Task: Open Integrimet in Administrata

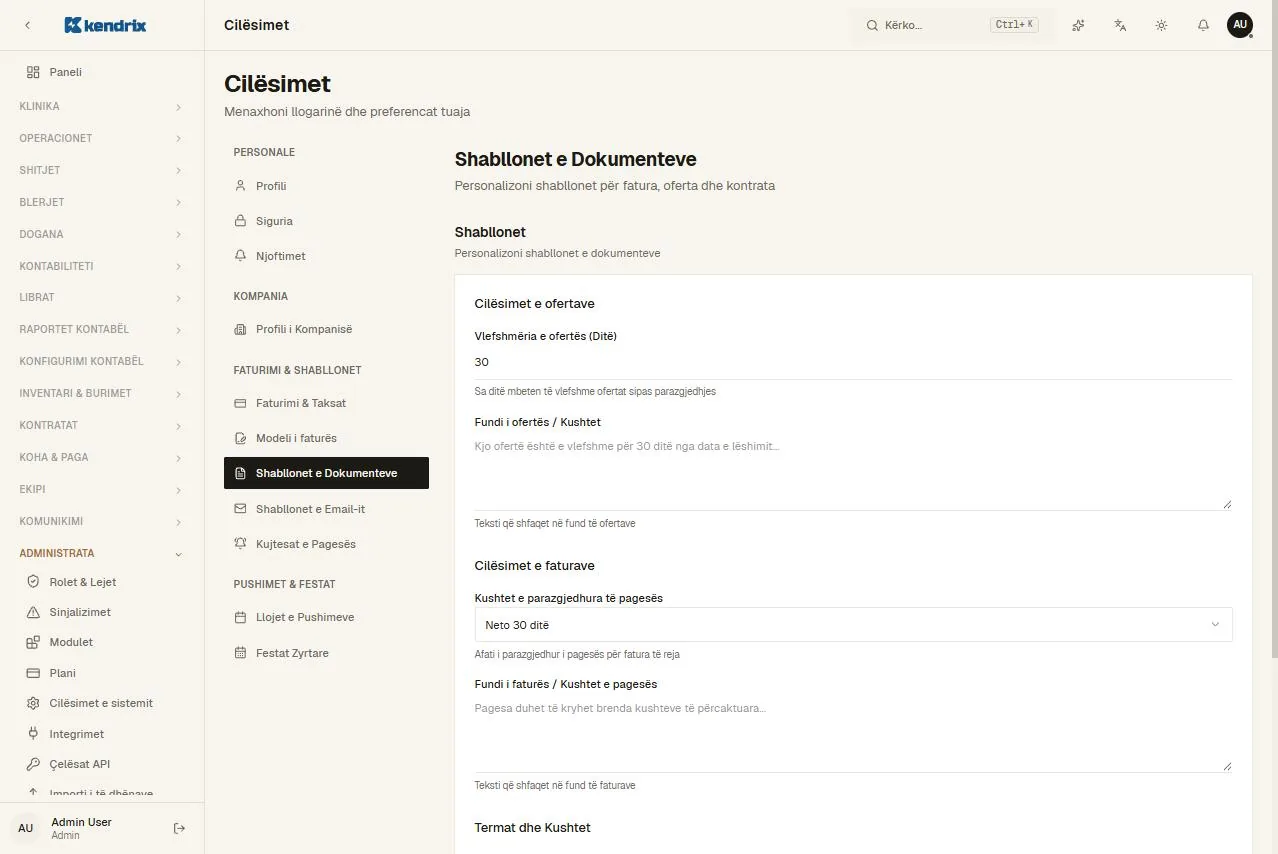Action: coord(102,734)
